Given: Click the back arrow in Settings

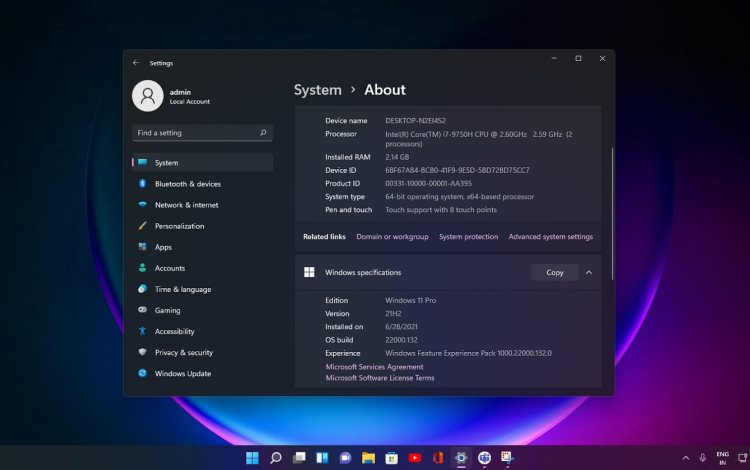Looking at the screenshot, I should 136,62.
